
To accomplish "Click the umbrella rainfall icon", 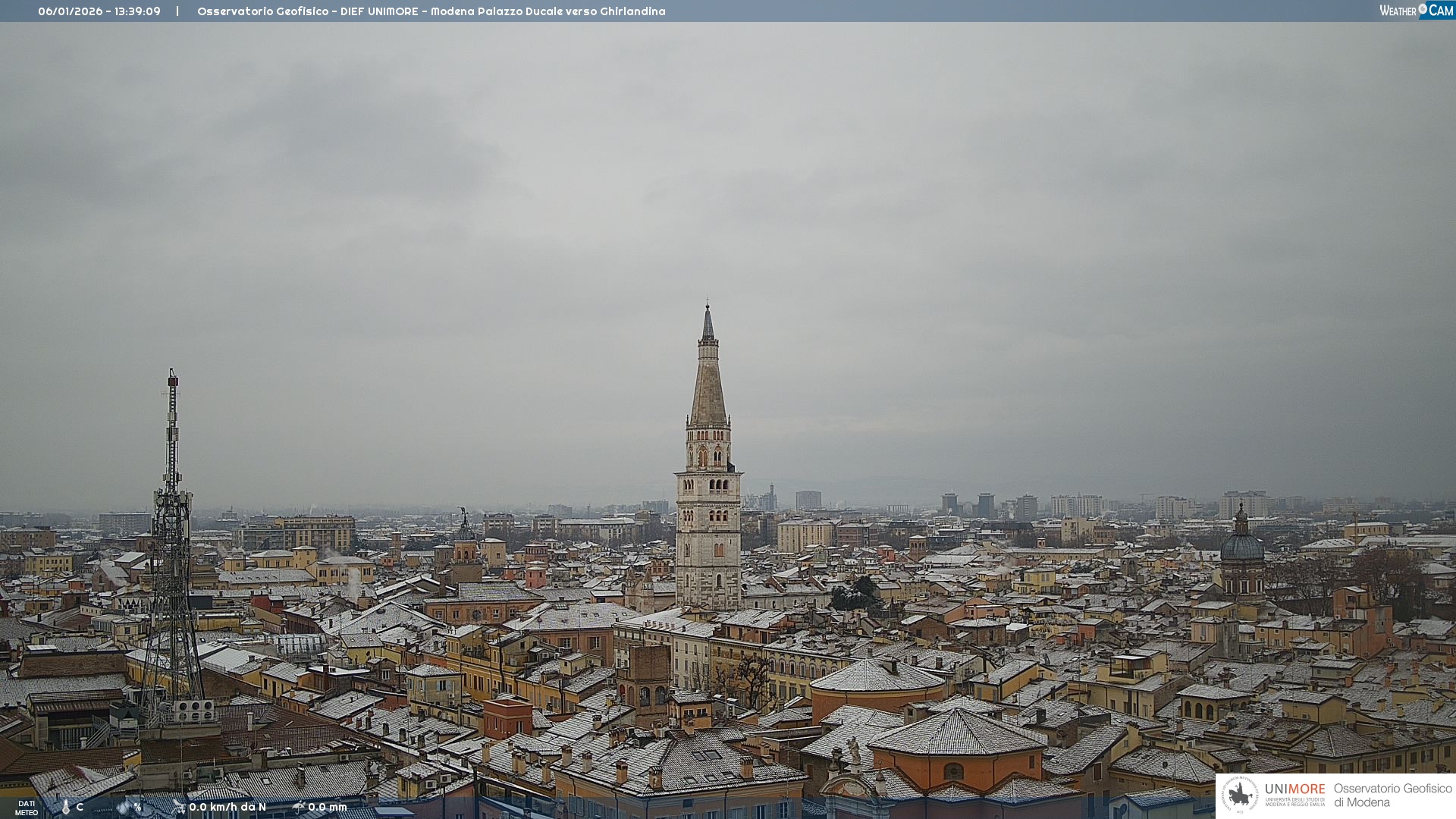I will click(x=299, y=807).
